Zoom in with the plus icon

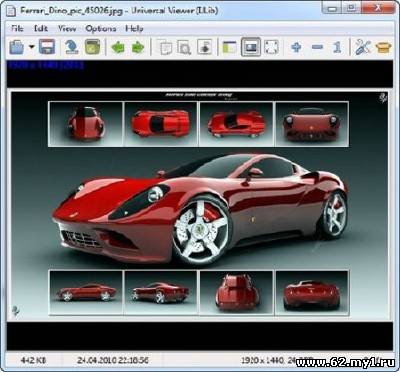pyautogui.click(x=296, y=47)
